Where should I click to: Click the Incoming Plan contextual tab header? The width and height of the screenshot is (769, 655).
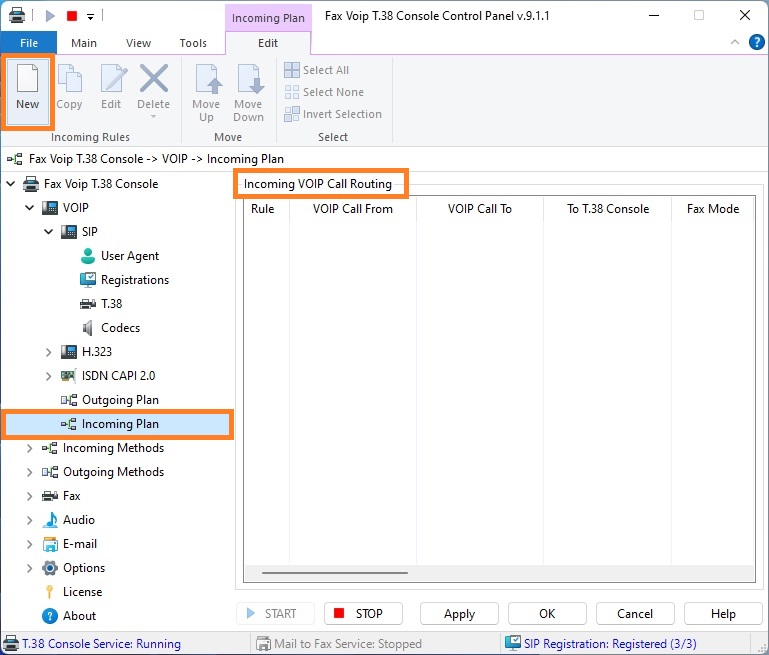pyautogui.click(x=268, y=18)
